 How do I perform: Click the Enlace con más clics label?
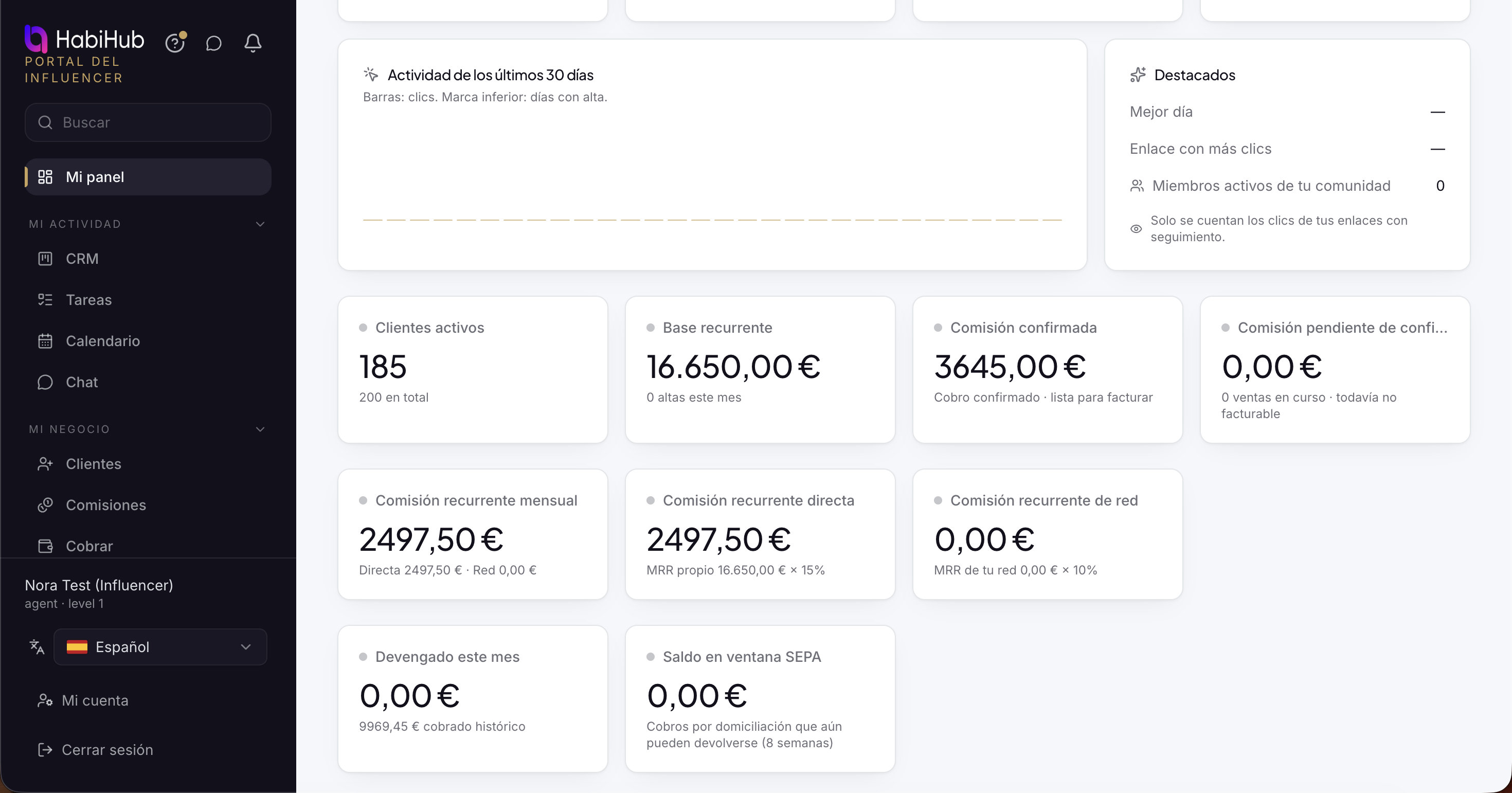[x=1200, y=149]
